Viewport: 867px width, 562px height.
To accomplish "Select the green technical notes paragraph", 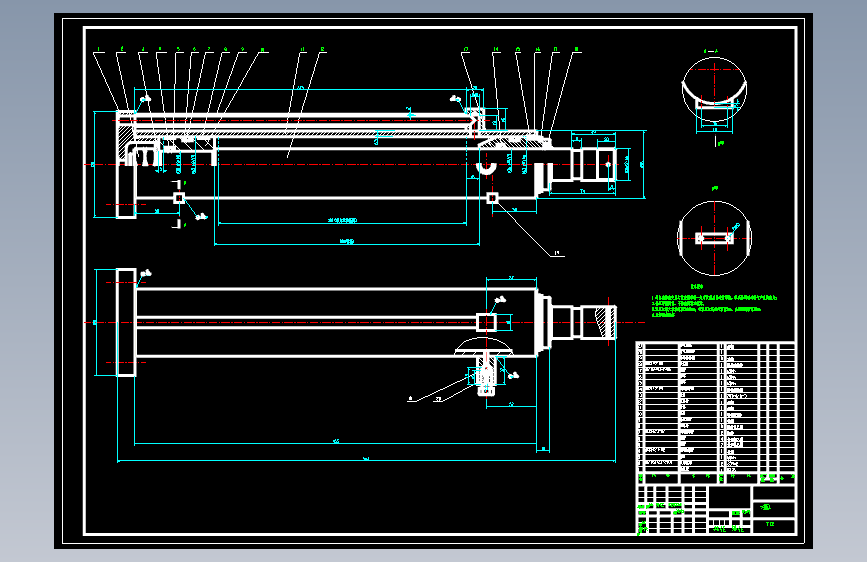I will click(x=714, y=306).
